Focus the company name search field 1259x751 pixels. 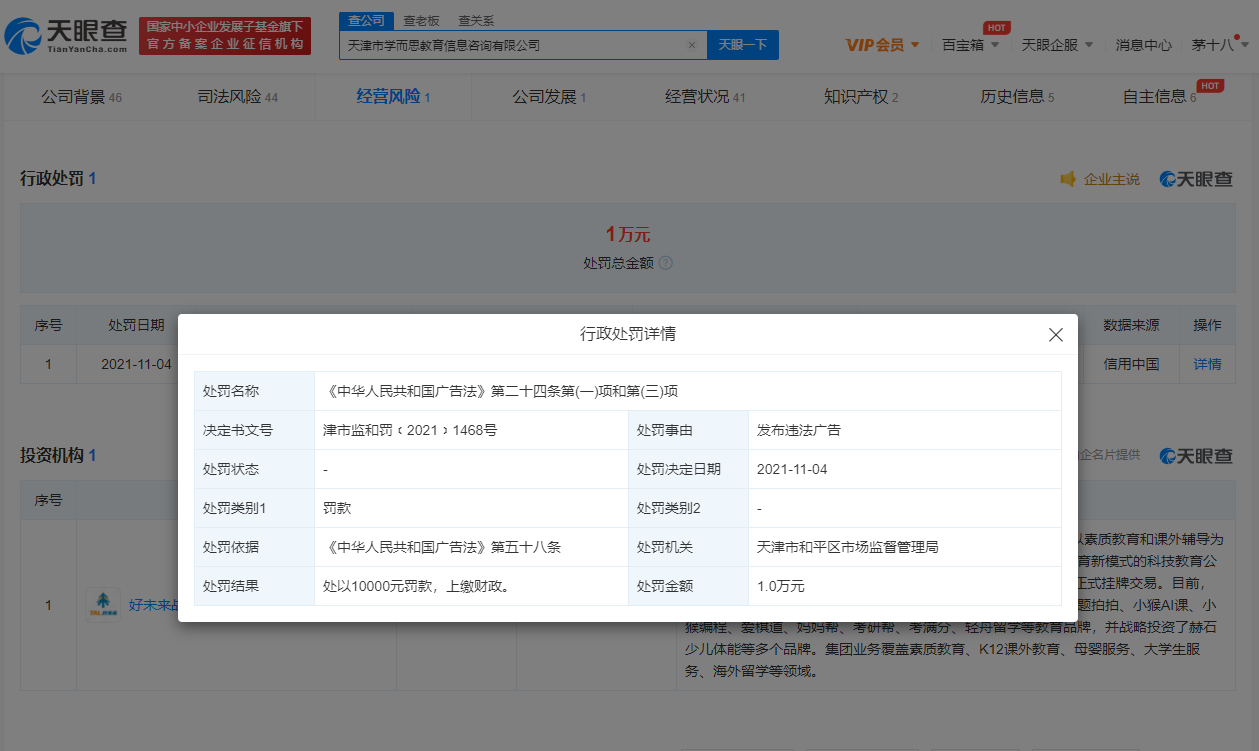(510, 45)
